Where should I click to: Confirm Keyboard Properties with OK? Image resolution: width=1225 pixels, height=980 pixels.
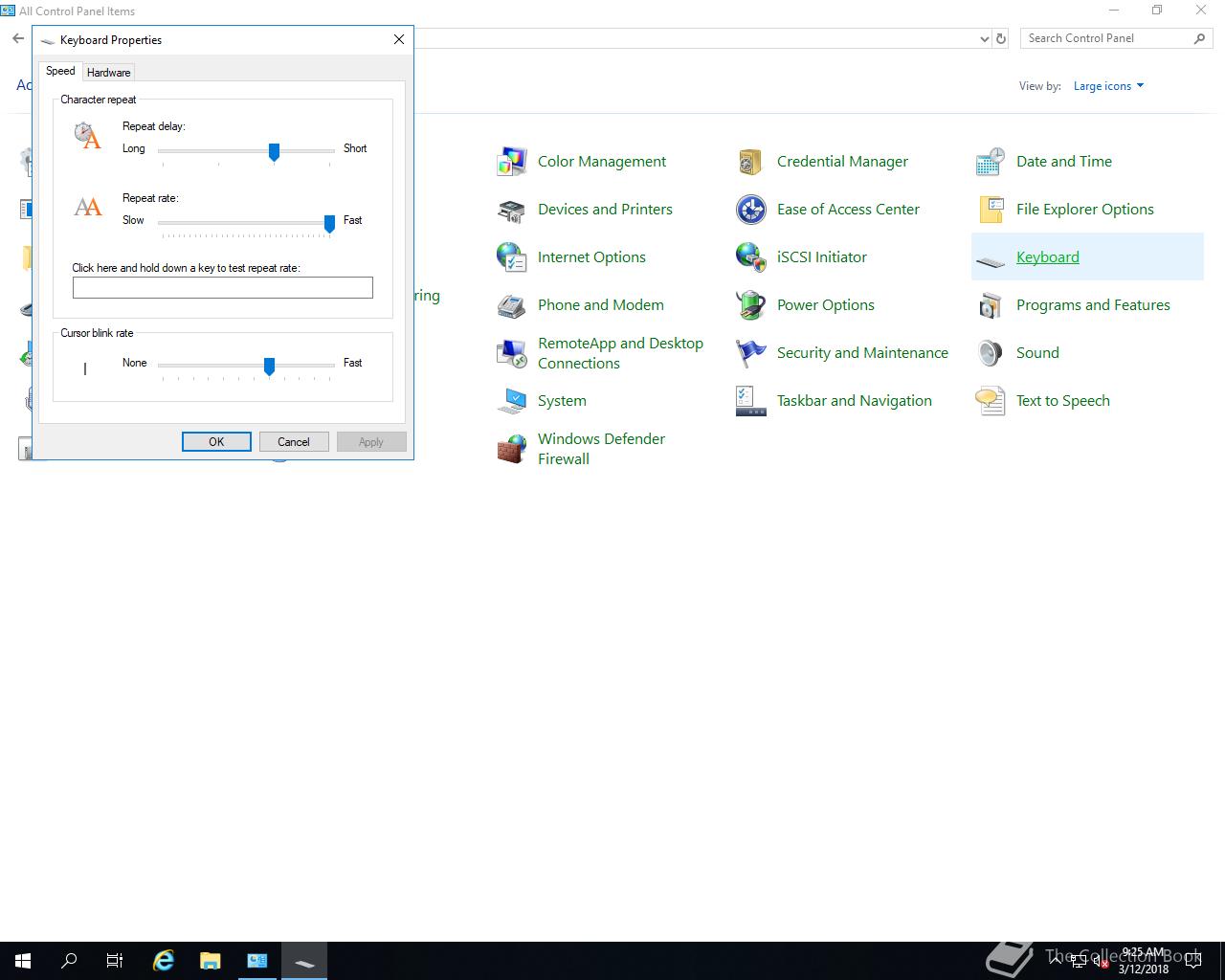(x=216, y=441)
